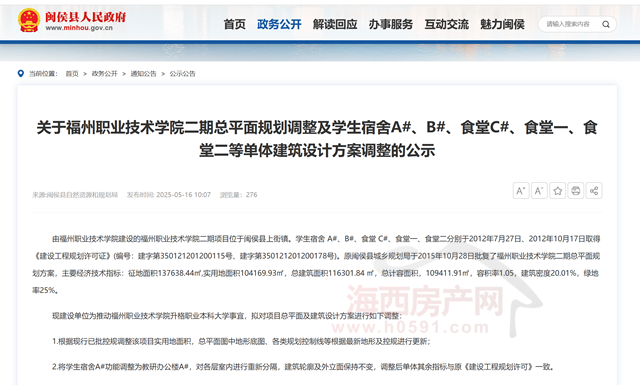
Task: Click www.minhou.gov.cn URL under logo
Action: 79,28
